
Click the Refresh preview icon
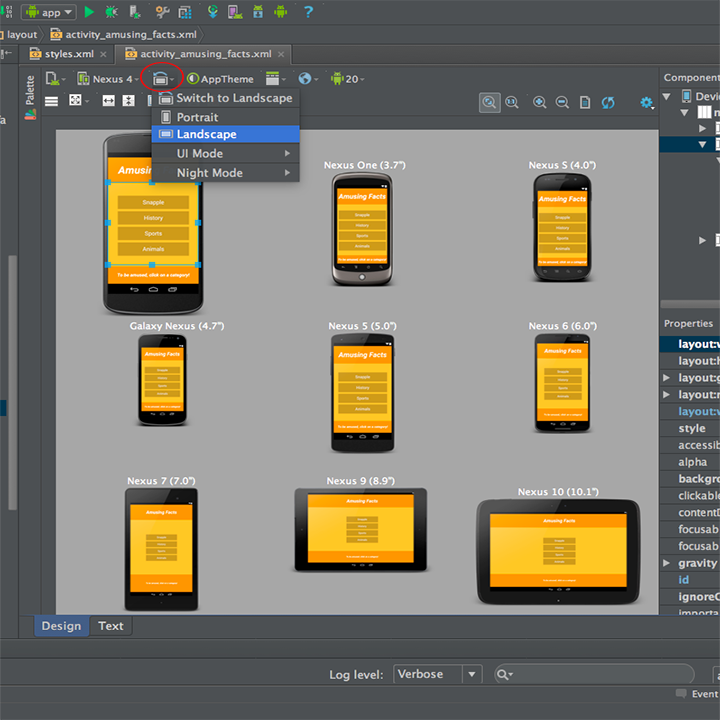point(608,102)
